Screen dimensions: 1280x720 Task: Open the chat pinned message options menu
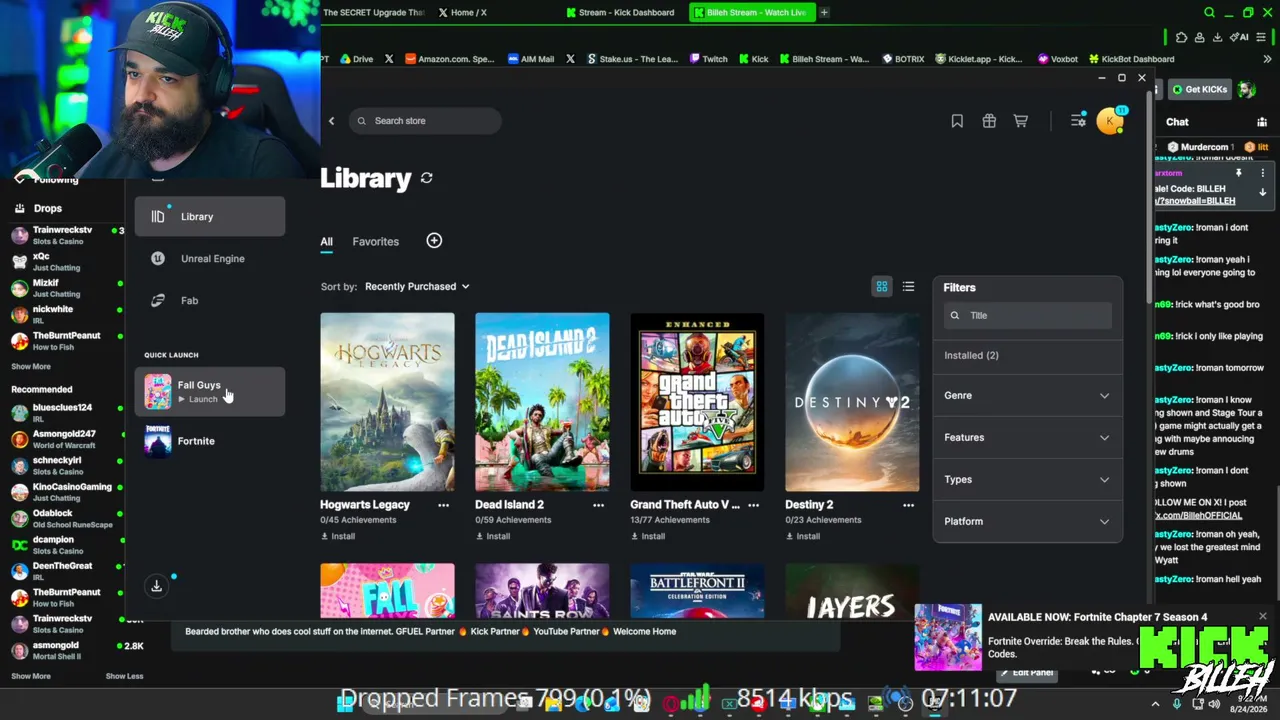click(1263, 173)
